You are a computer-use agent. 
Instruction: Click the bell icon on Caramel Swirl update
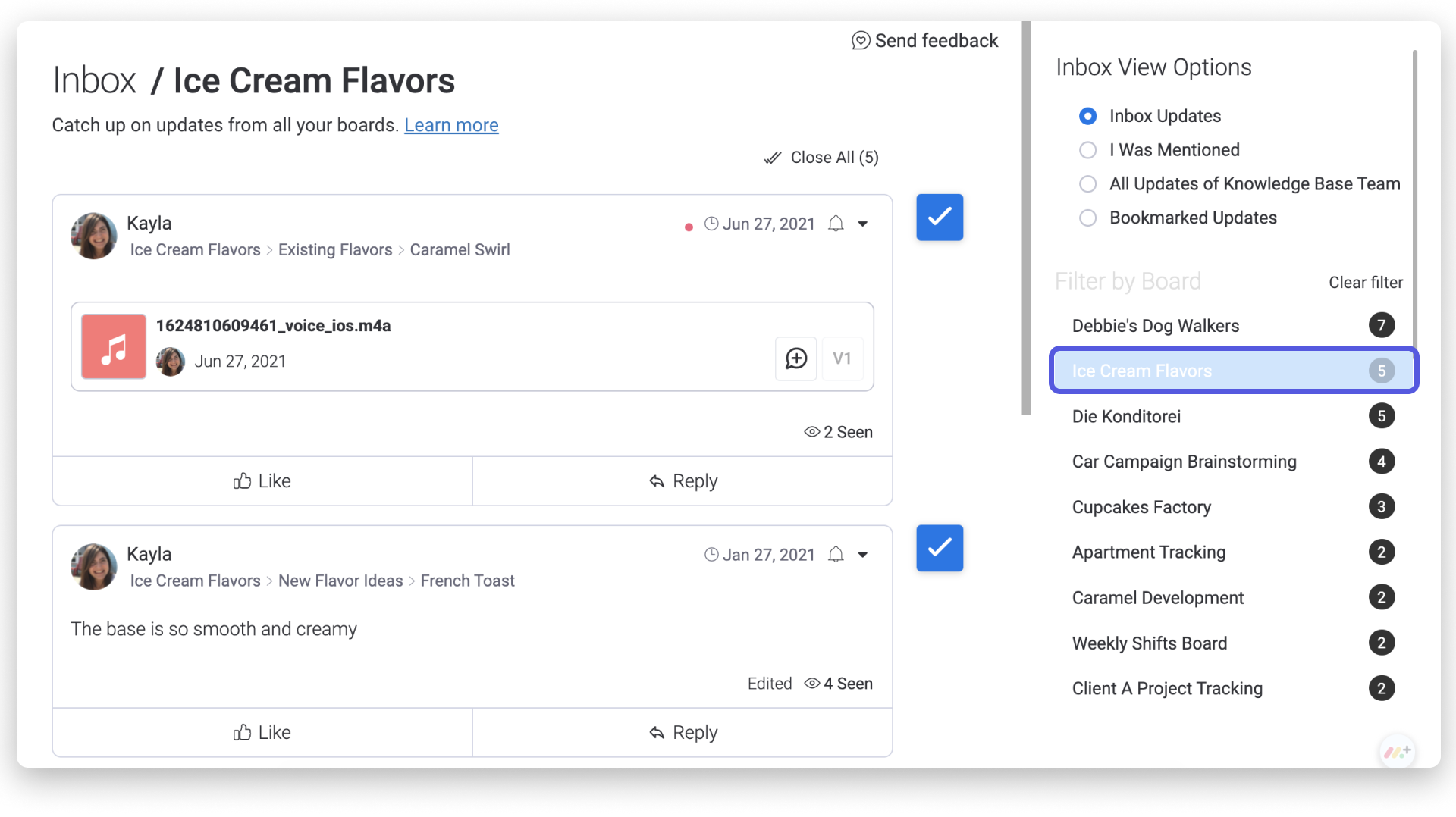coord(836,224)
